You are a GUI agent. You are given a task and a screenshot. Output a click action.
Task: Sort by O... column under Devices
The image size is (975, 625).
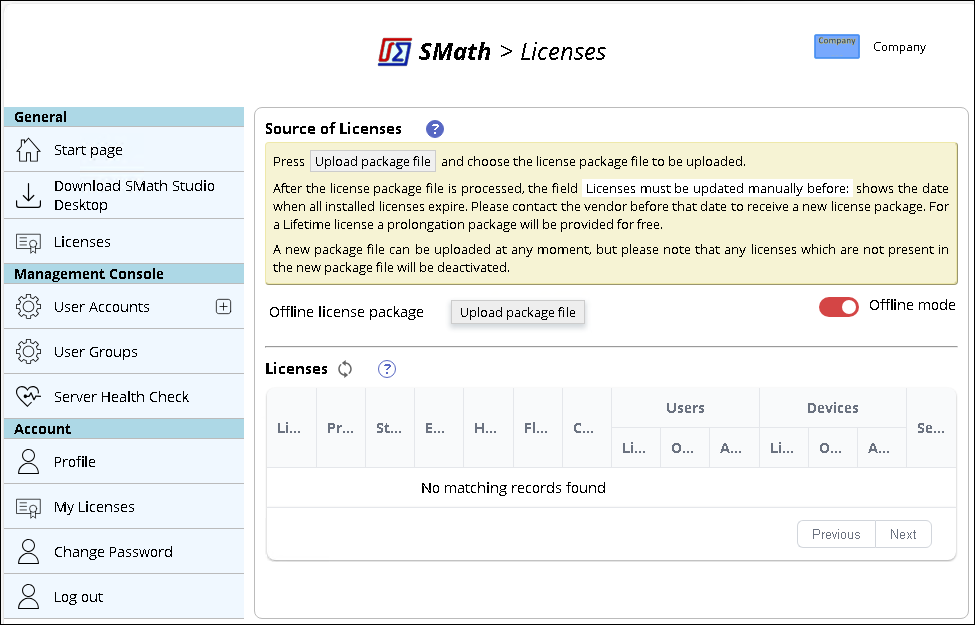831,448
